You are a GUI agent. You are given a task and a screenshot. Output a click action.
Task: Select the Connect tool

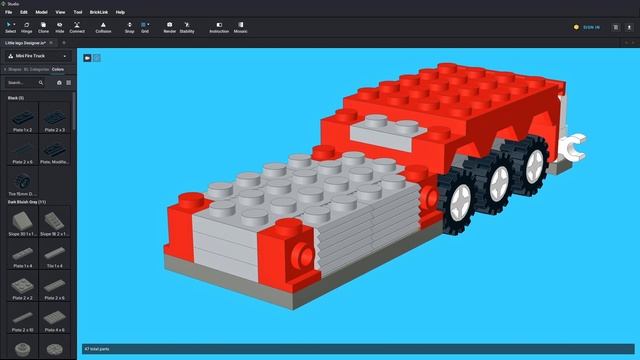point(77,27)
